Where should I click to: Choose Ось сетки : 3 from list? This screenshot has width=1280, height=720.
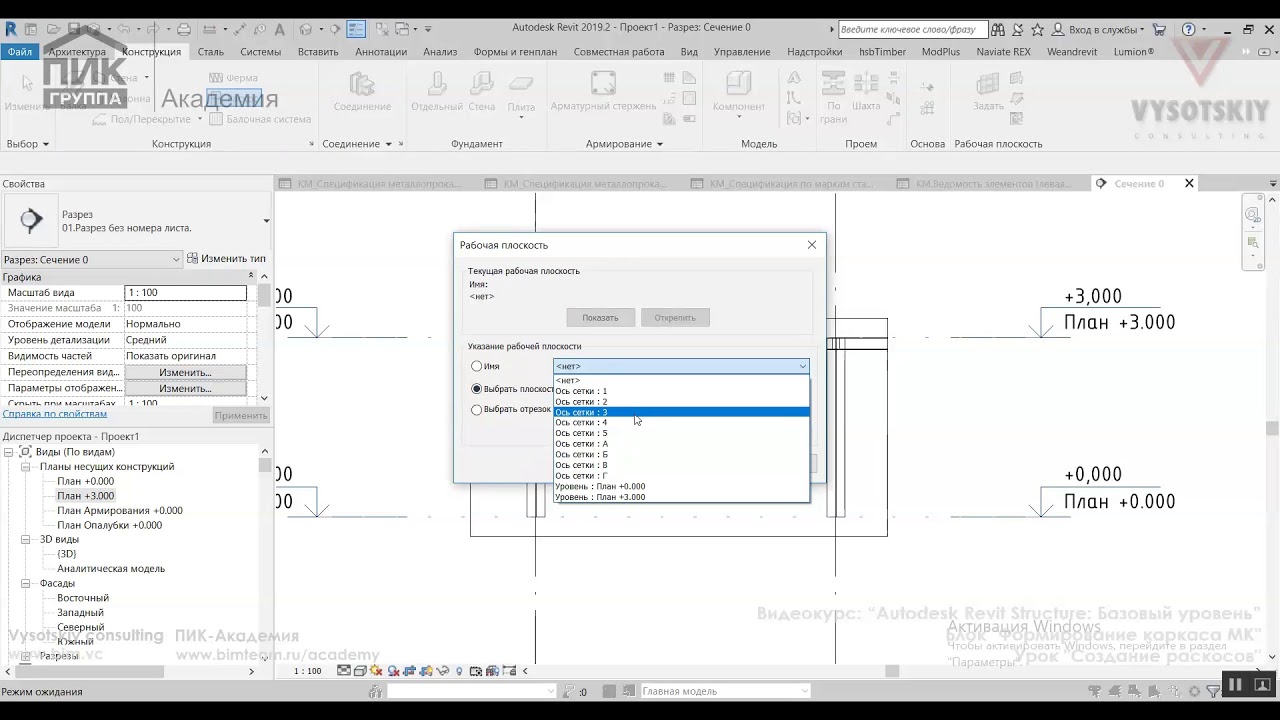tap(681, 412)
